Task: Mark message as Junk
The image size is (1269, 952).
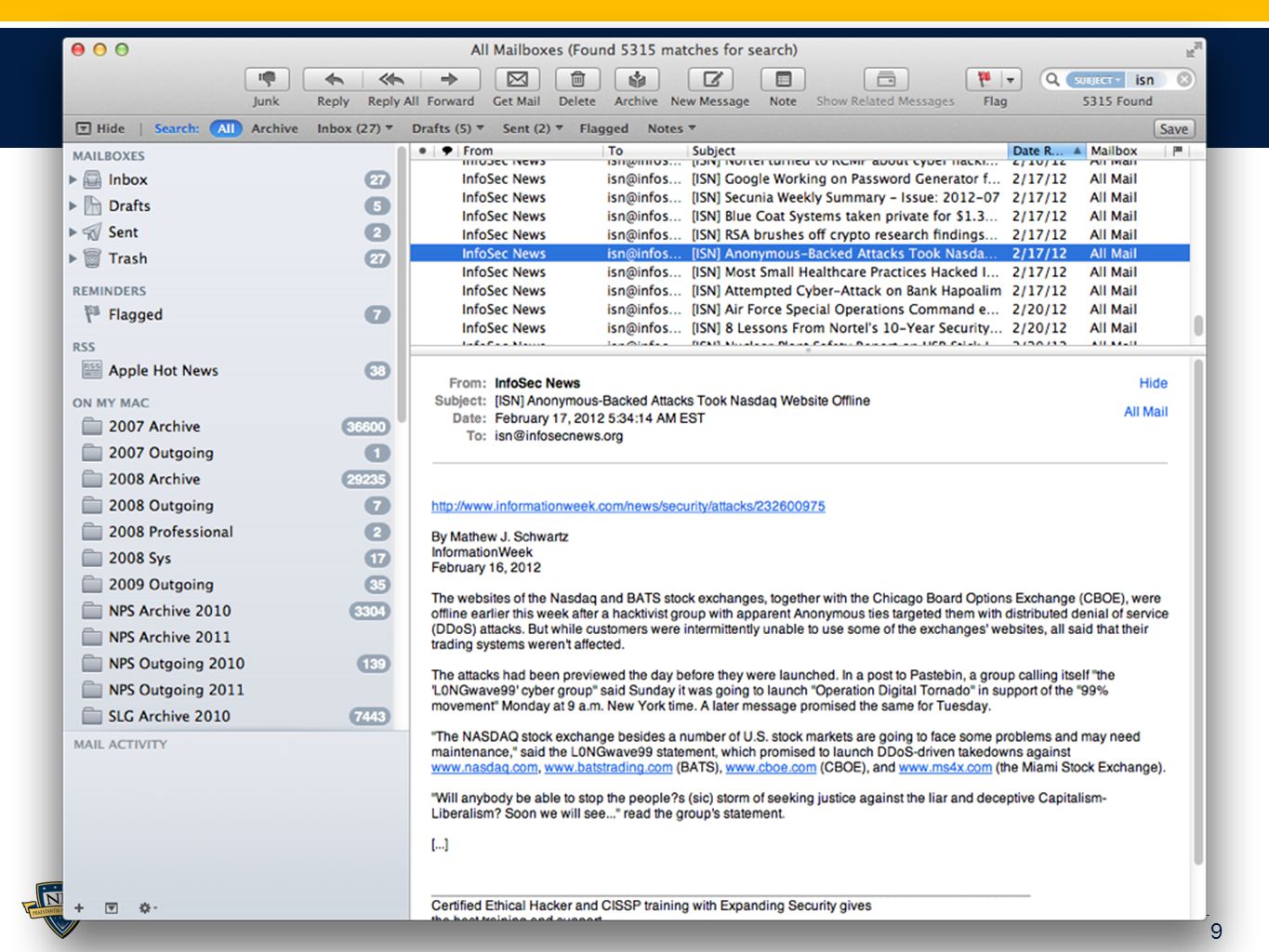Action: [x=267, y=80]
